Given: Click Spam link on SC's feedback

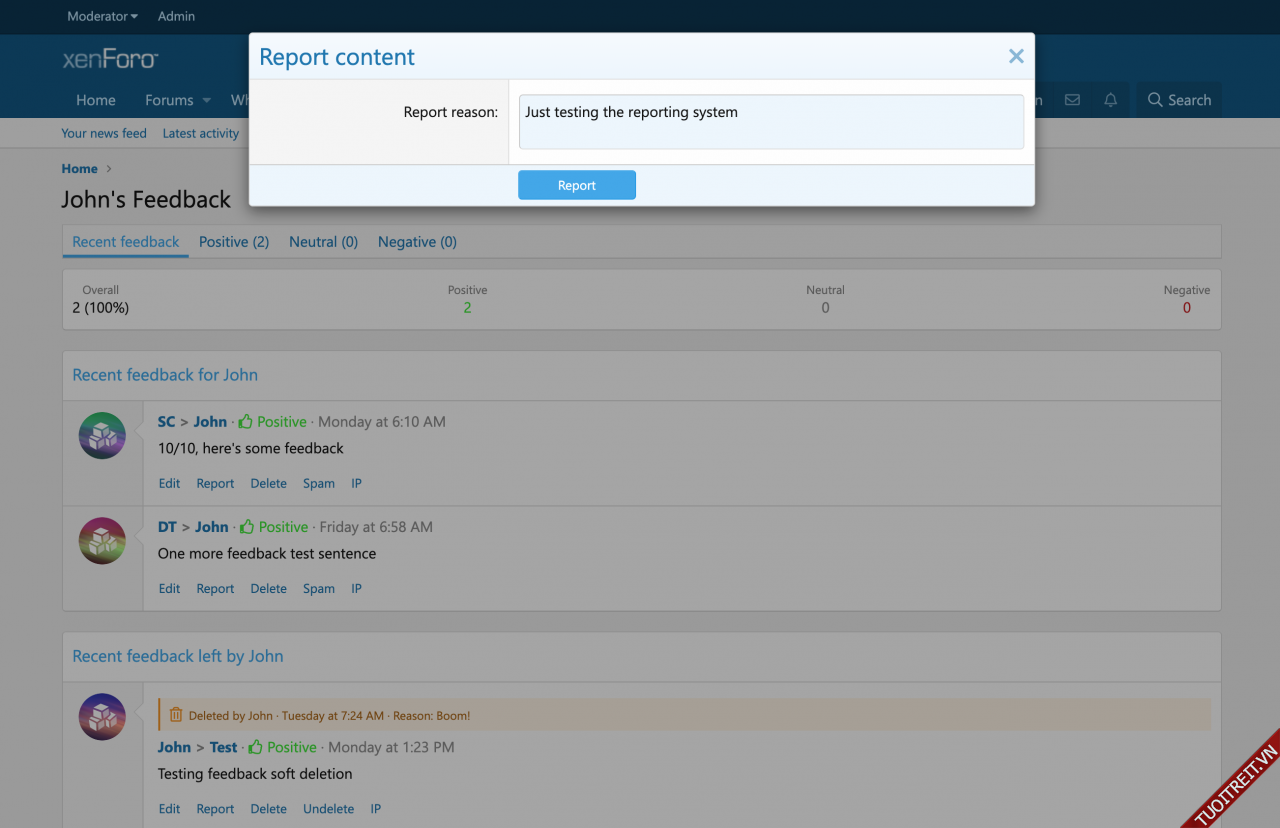Looking at the screenshot, I should (x=319, y=484).
